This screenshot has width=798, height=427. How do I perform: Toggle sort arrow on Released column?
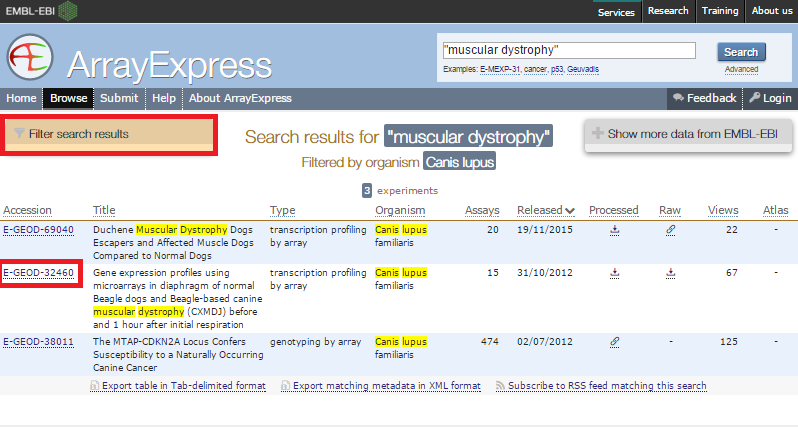pyautogui.click(x=570, y=211)
